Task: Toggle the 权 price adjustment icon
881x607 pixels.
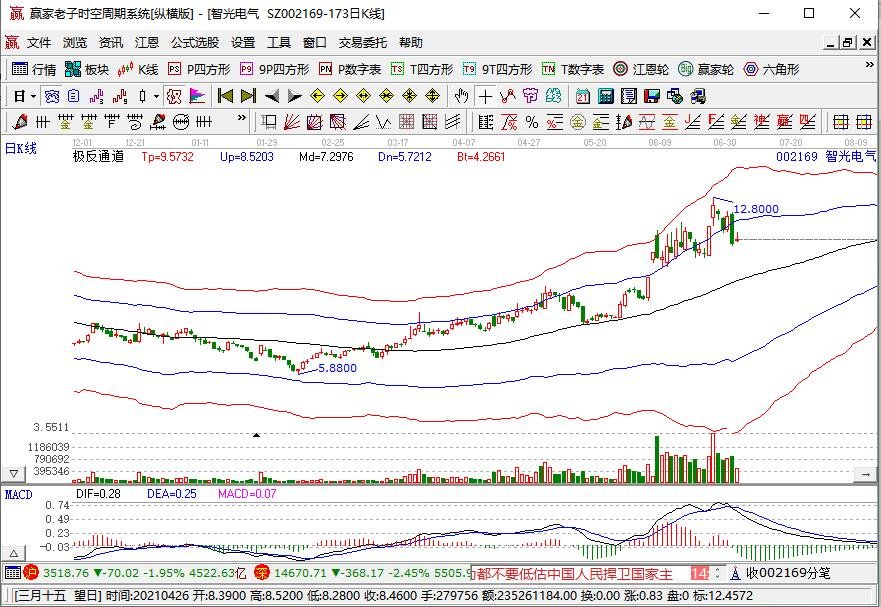Action: point(174,96)
